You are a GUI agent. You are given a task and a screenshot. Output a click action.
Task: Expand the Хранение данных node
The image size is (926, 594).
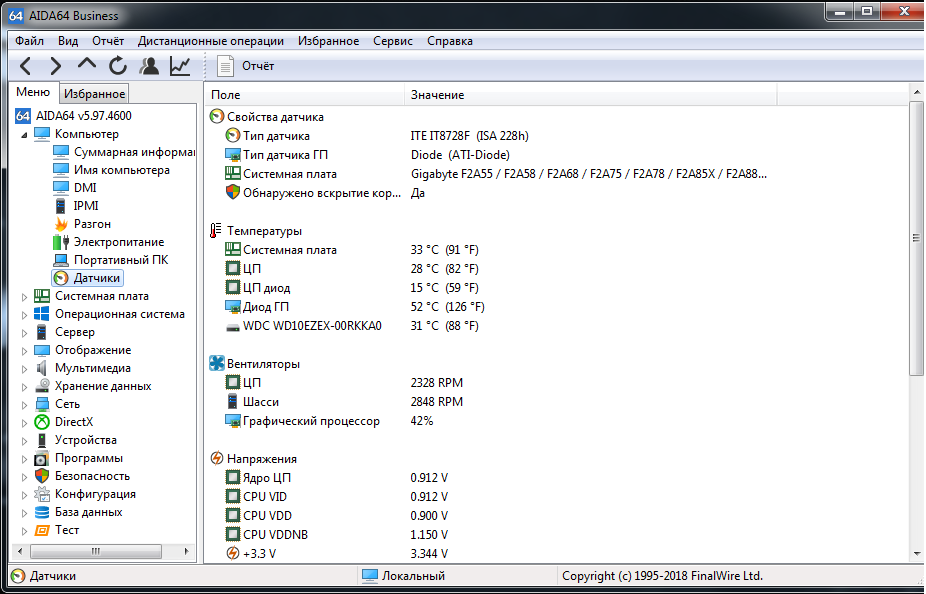24,387
